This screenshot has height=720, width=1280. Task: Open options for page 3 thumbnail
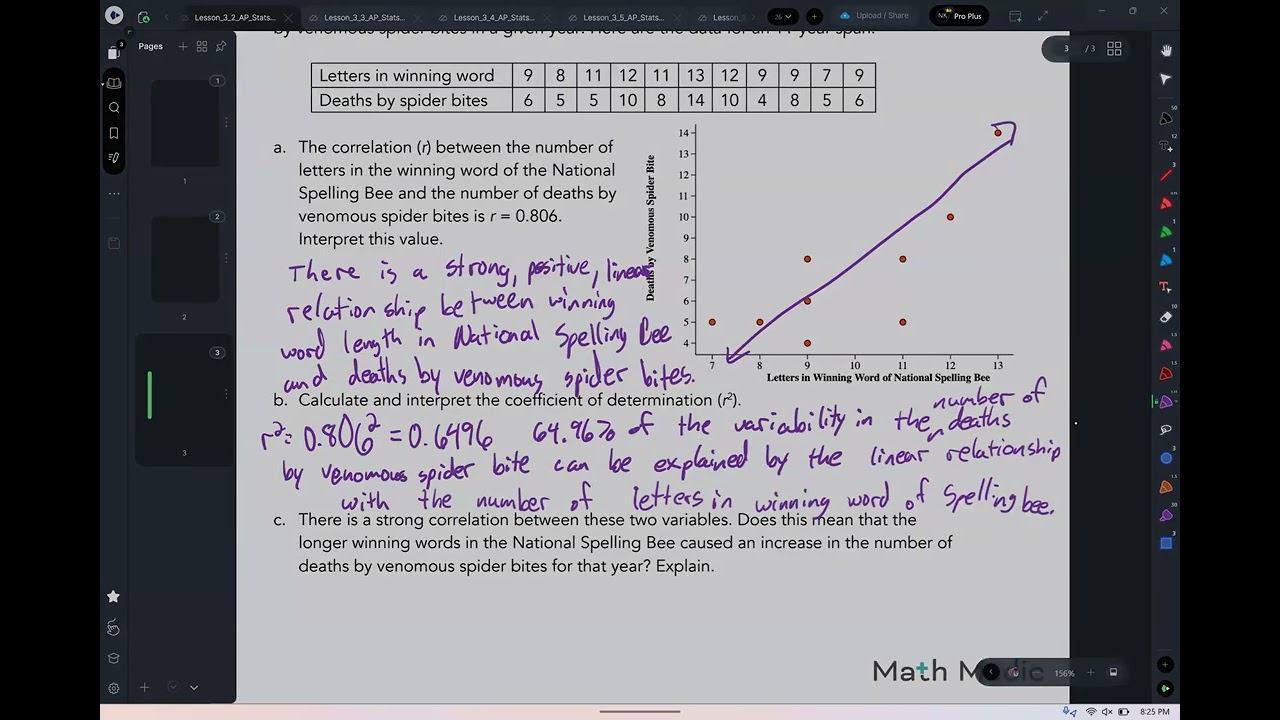tap(226, 394)
